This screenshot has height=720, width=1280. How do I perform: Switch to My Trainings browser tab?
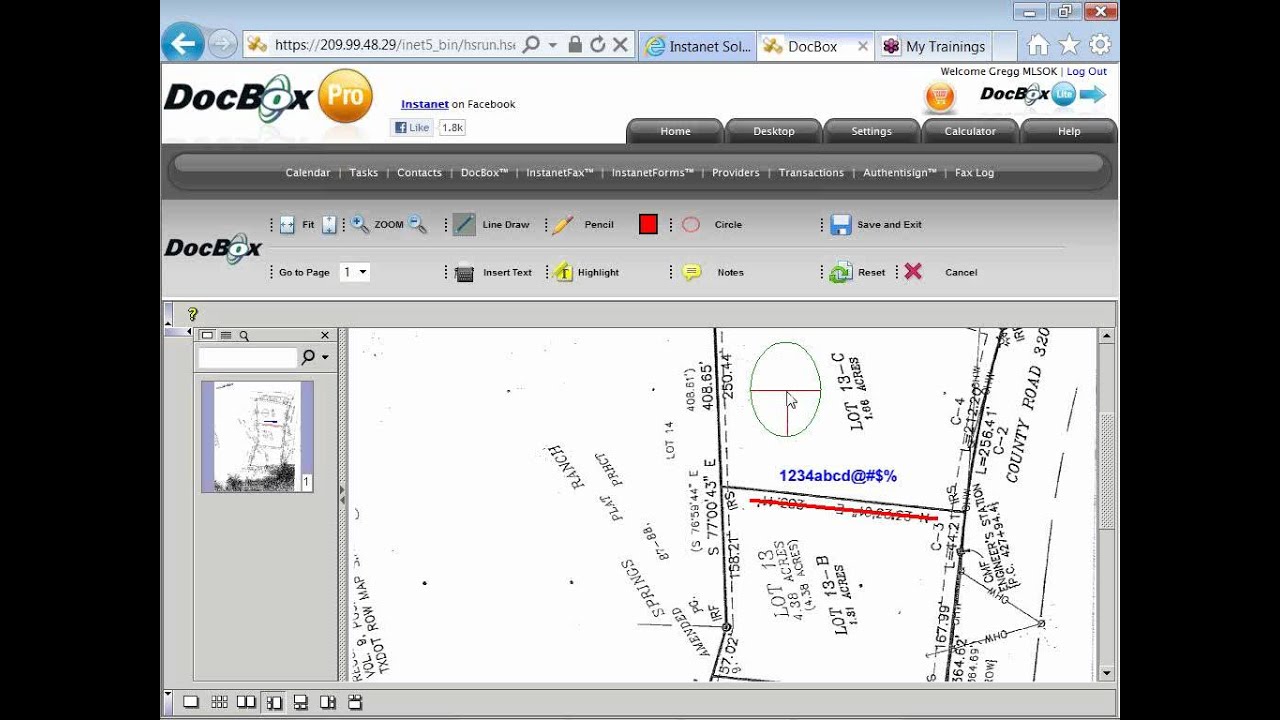point(934,46)
